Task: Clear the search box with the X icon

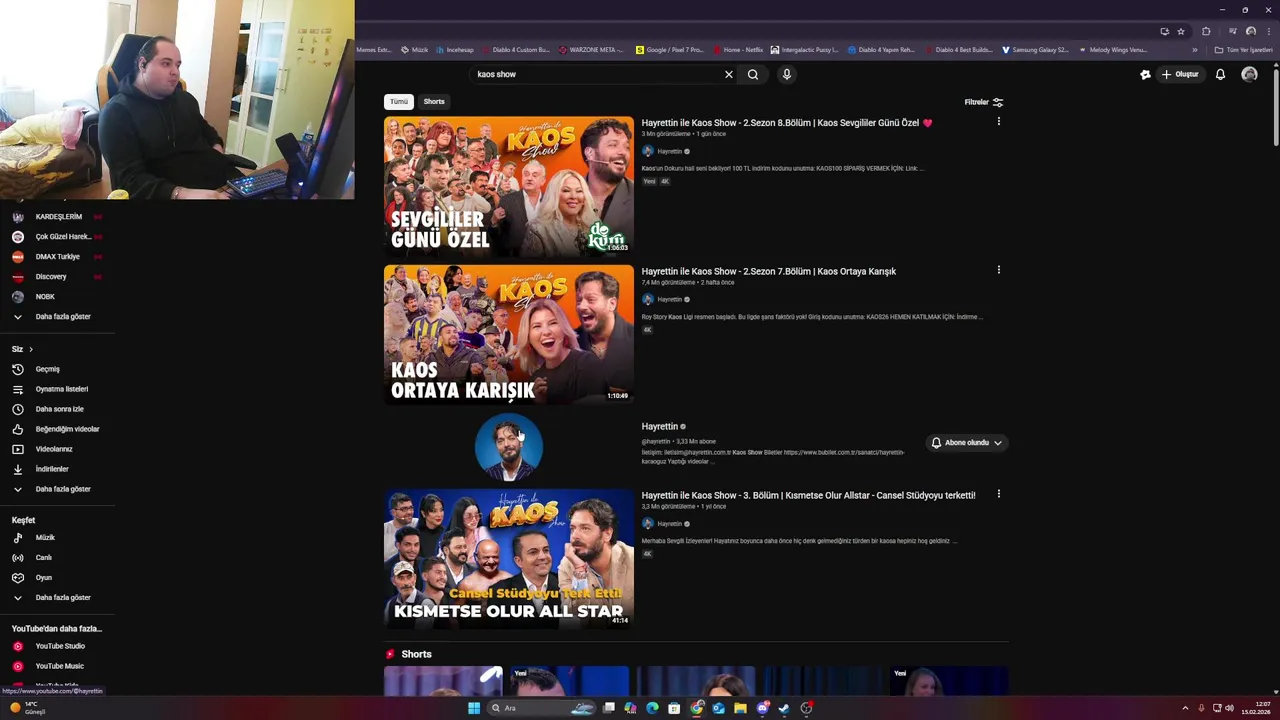Action: [x=728, y=74]
